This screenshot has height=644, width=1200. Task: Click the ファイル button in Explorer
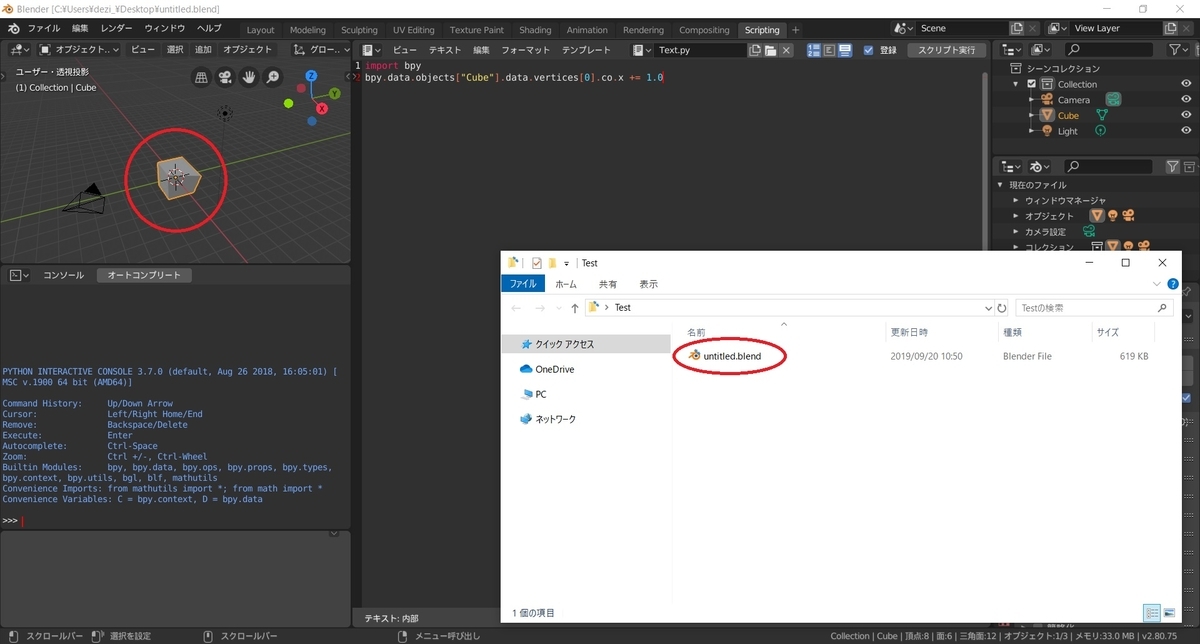click(x=523, y=284)
